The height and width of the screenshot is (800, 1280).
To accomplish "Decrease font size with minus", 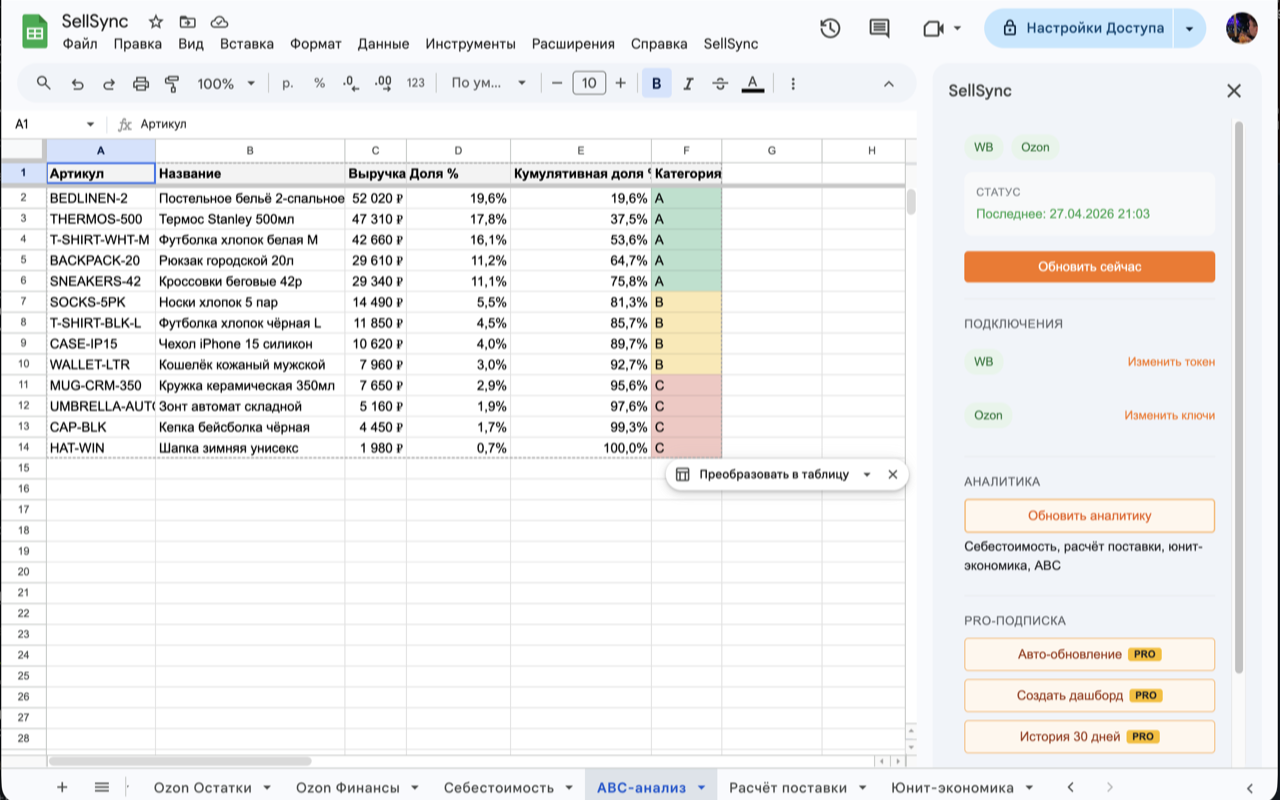I will [558, 84].
